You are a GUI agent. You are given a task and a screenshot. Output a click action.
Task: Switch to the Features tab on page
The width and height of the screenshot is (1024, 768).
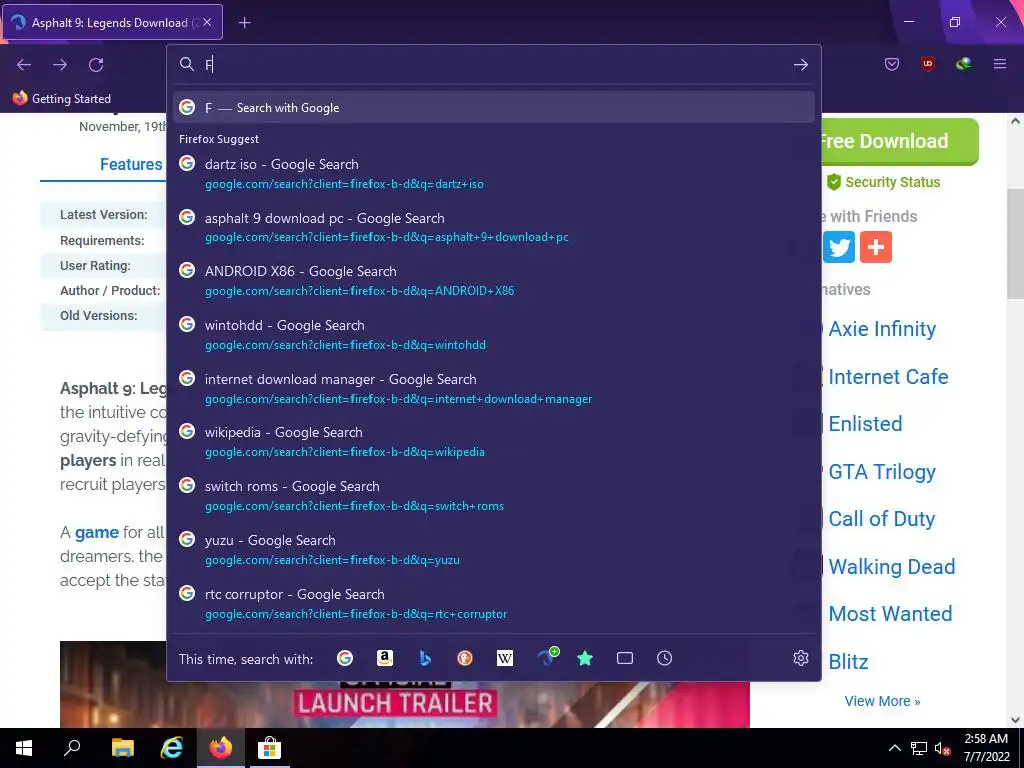point(131,165)
